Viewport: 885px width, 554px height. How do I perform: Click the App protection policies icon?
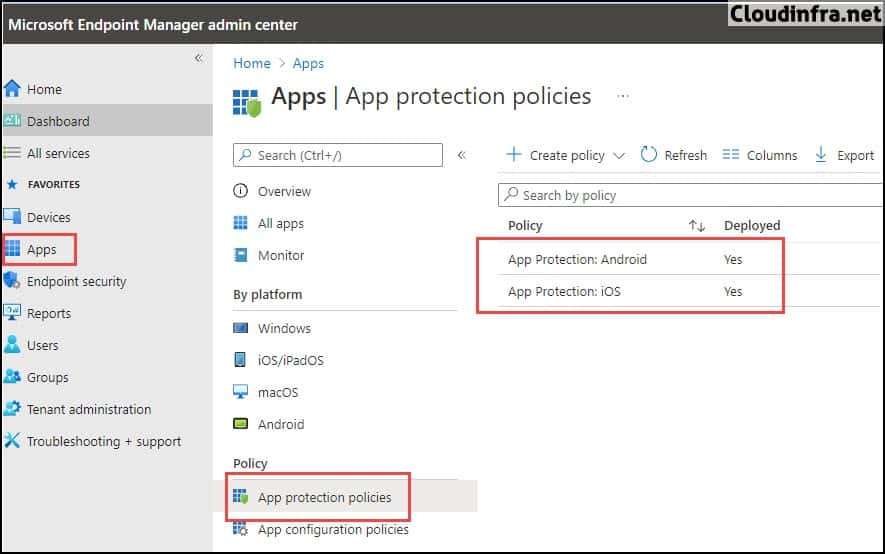240,496
